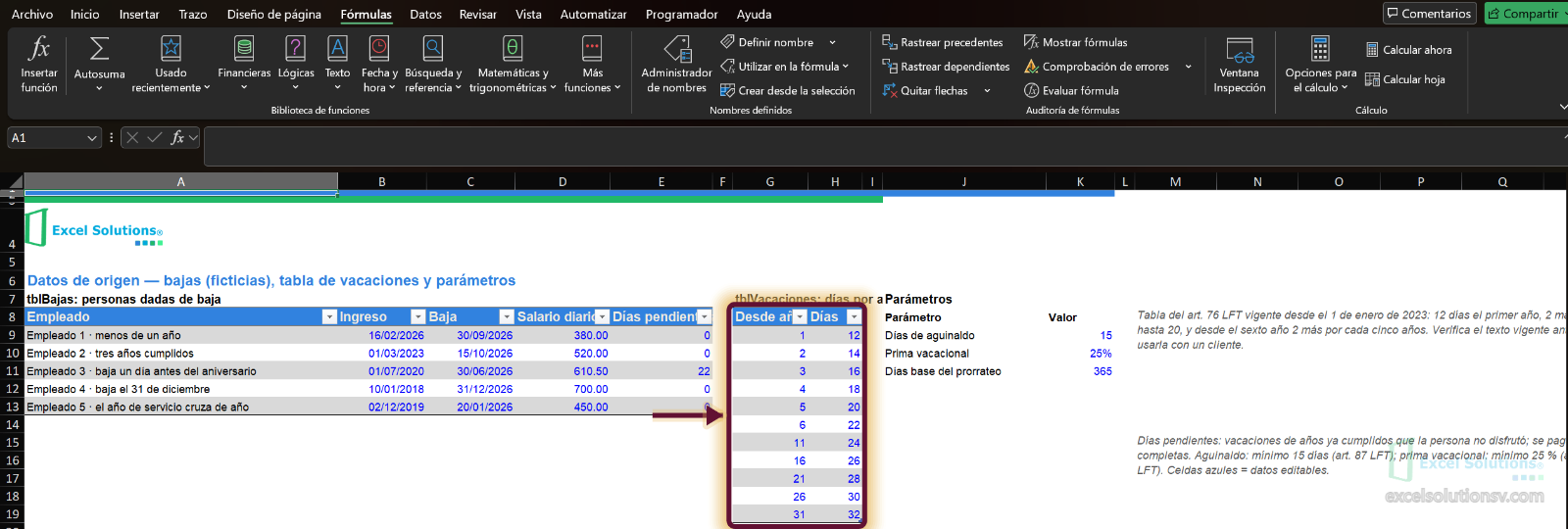
Task: Open Lógicas function library
Action: 296,64
